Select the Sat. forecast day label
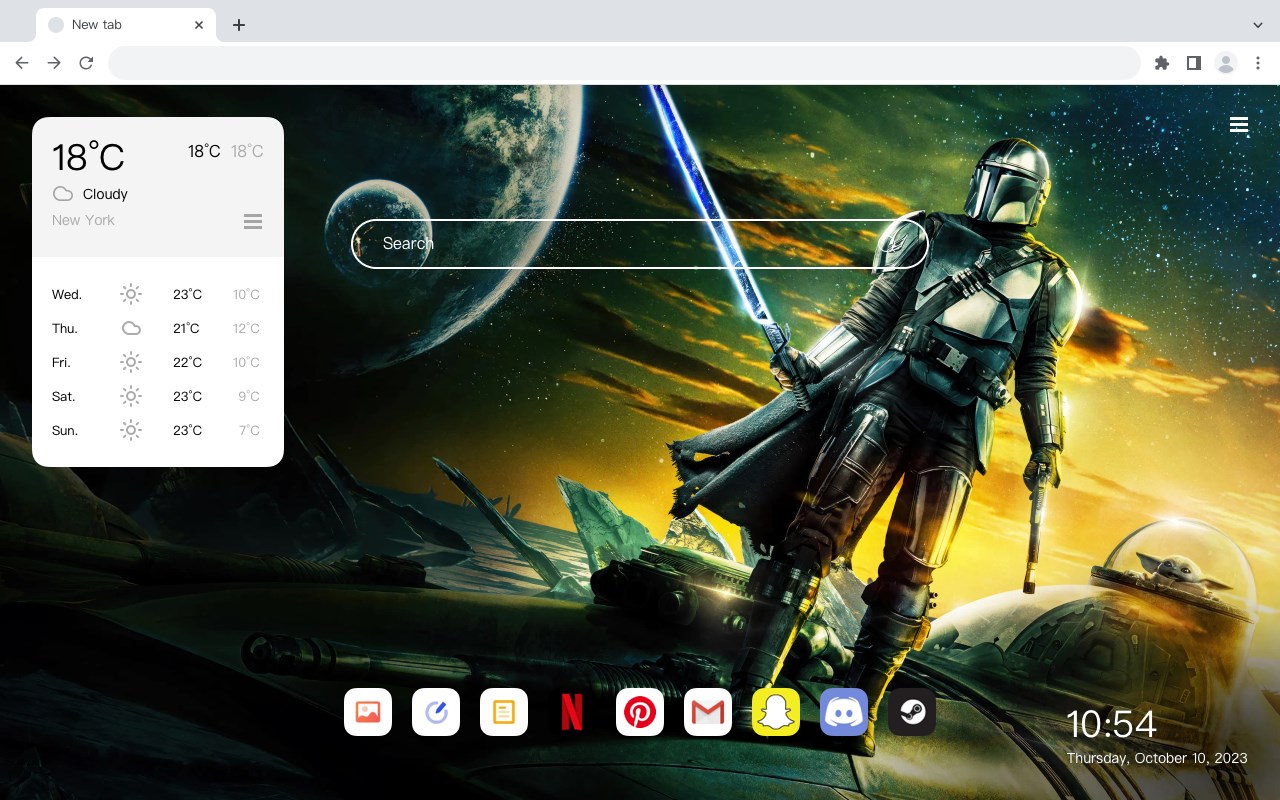The height and width of the screenshot is (800, 1280). pyautogui.click(x=64, y=396)
